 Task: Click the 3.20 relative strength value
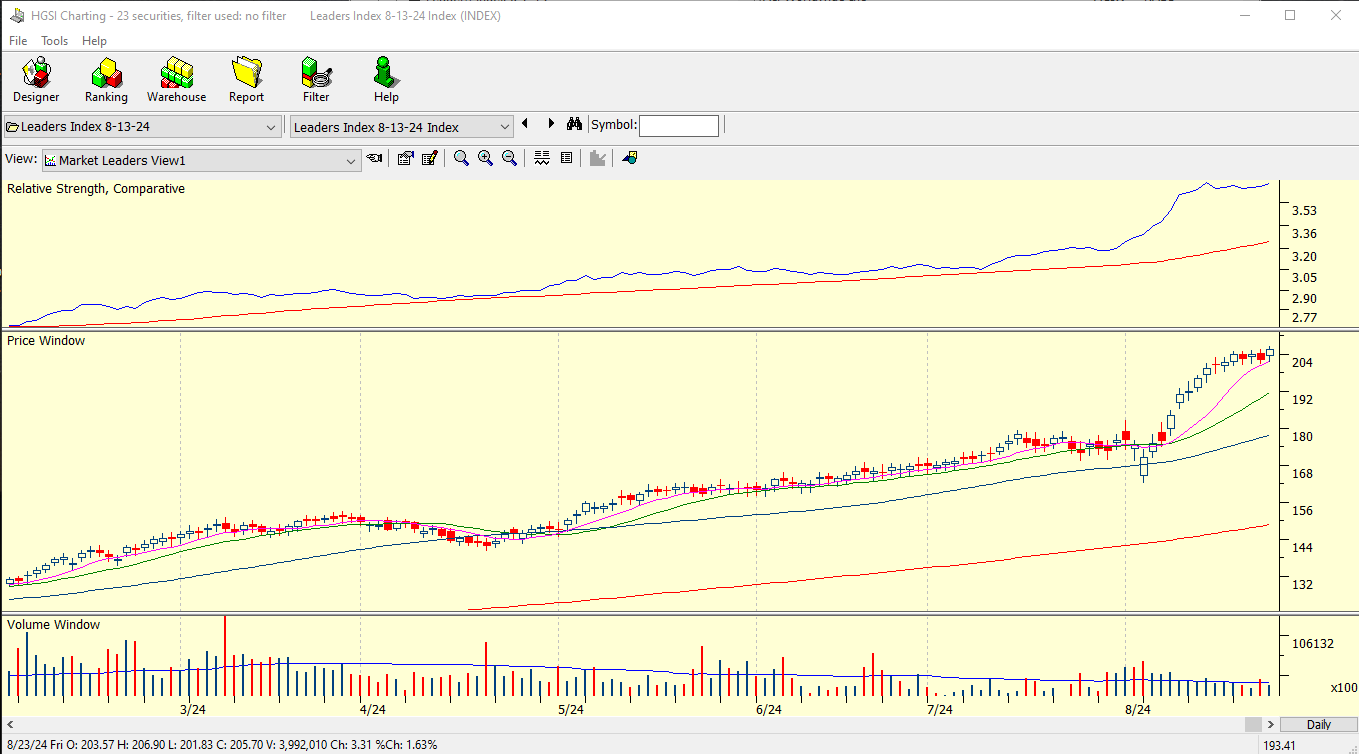[x=1304, y=256]
